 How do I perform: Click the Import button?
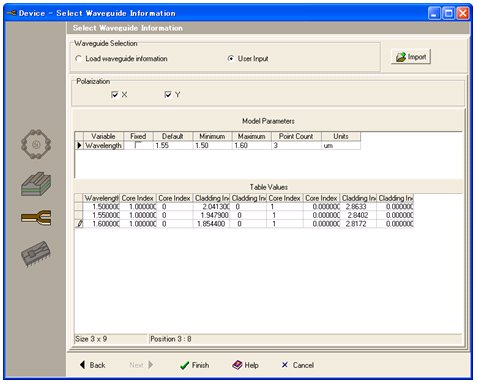coord(411,57)
